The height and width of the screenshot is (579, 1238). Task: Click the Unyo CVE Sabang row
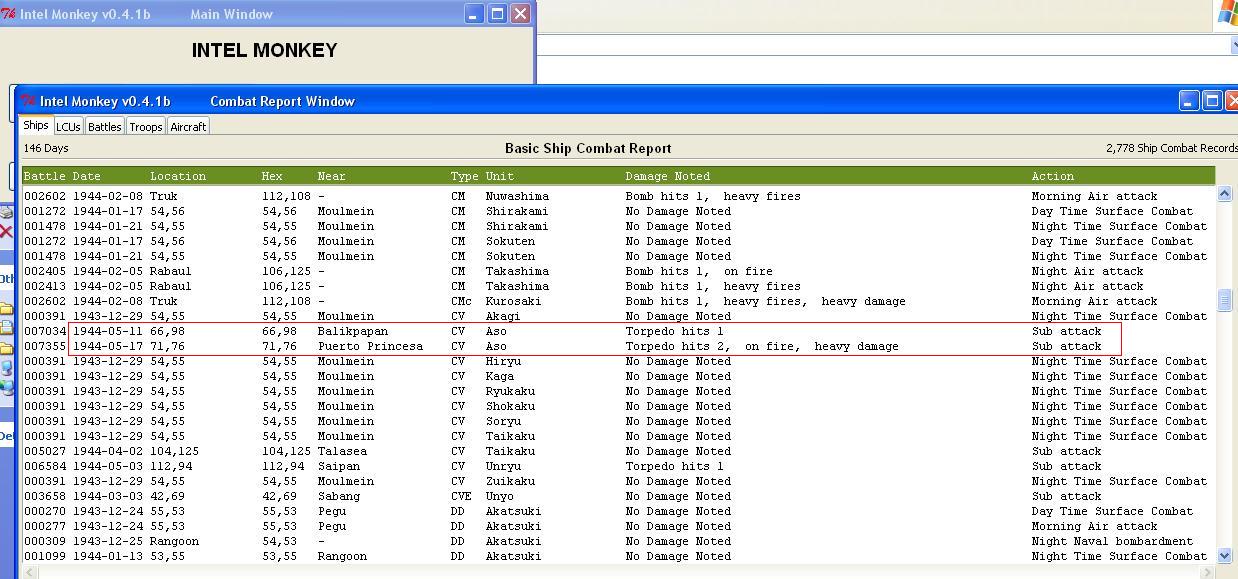(x=618, y=496)
